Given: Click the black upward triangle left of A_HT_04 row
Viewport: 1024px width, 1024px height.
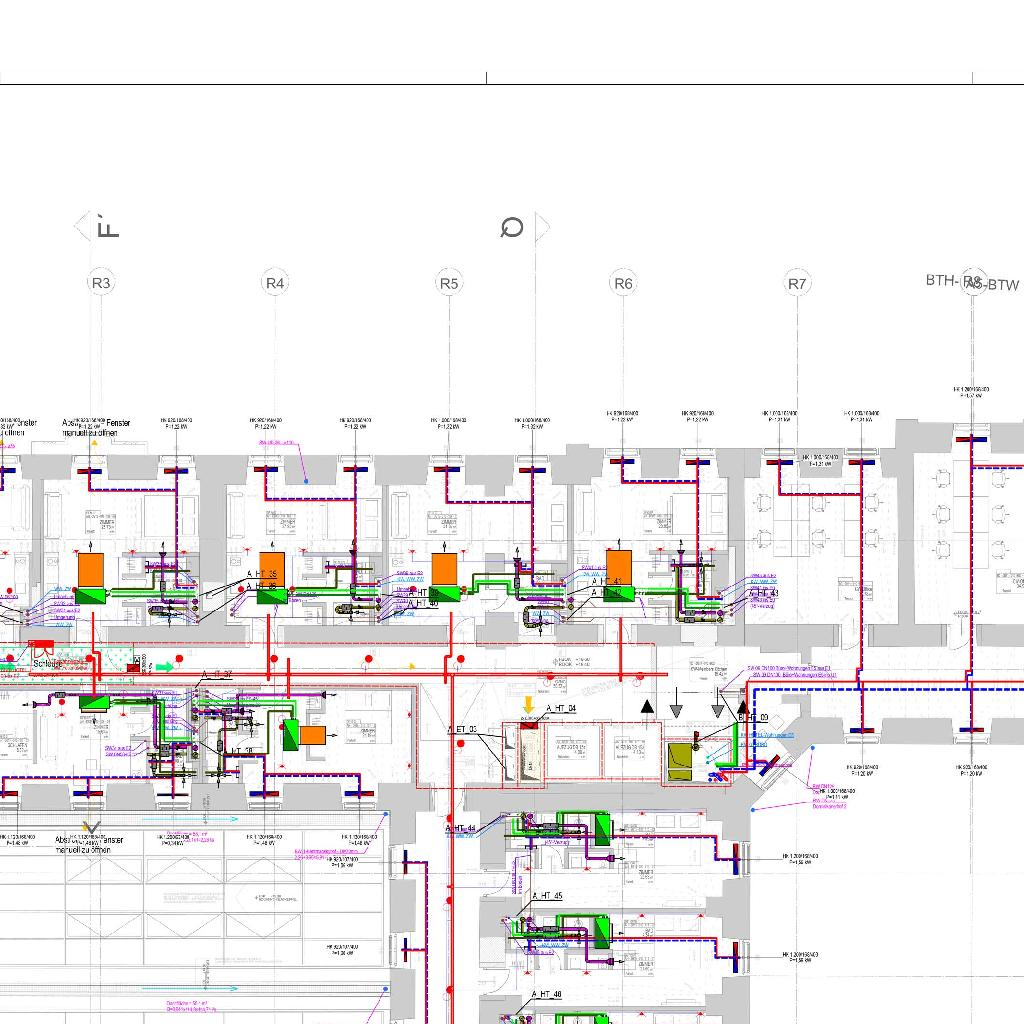Looking at the screenshot, I should pos(648,707).
